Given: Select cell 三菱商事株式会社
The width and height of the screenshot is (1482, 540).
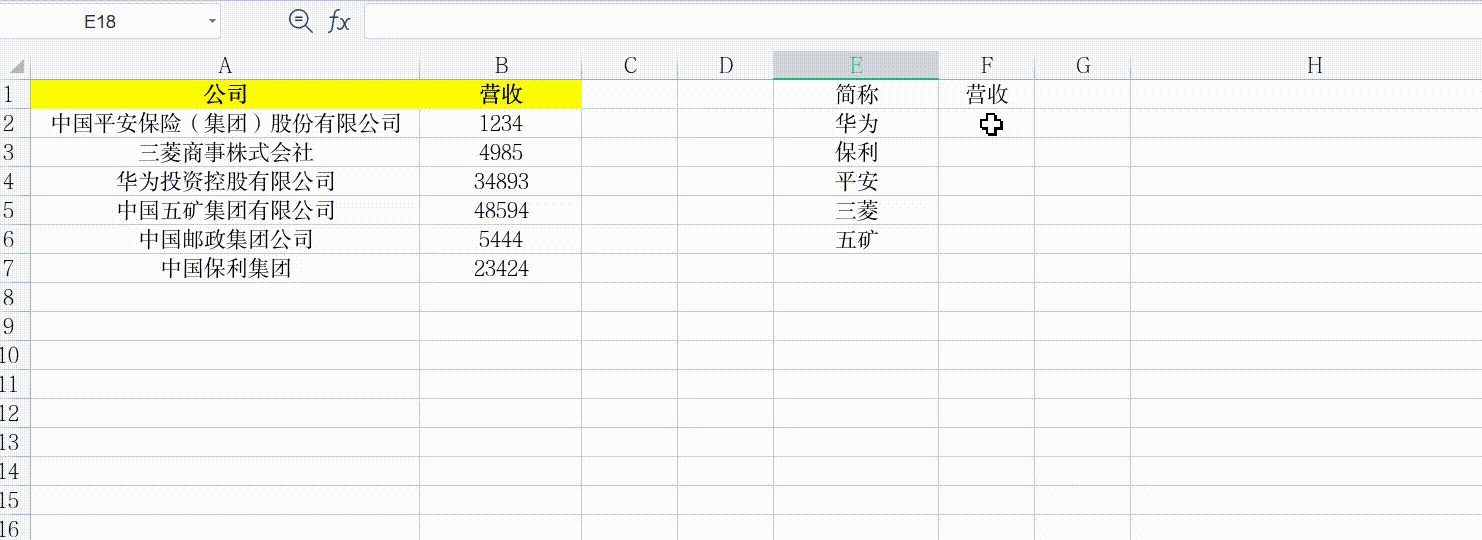Looking at the screenshot, I should [225, 153].
